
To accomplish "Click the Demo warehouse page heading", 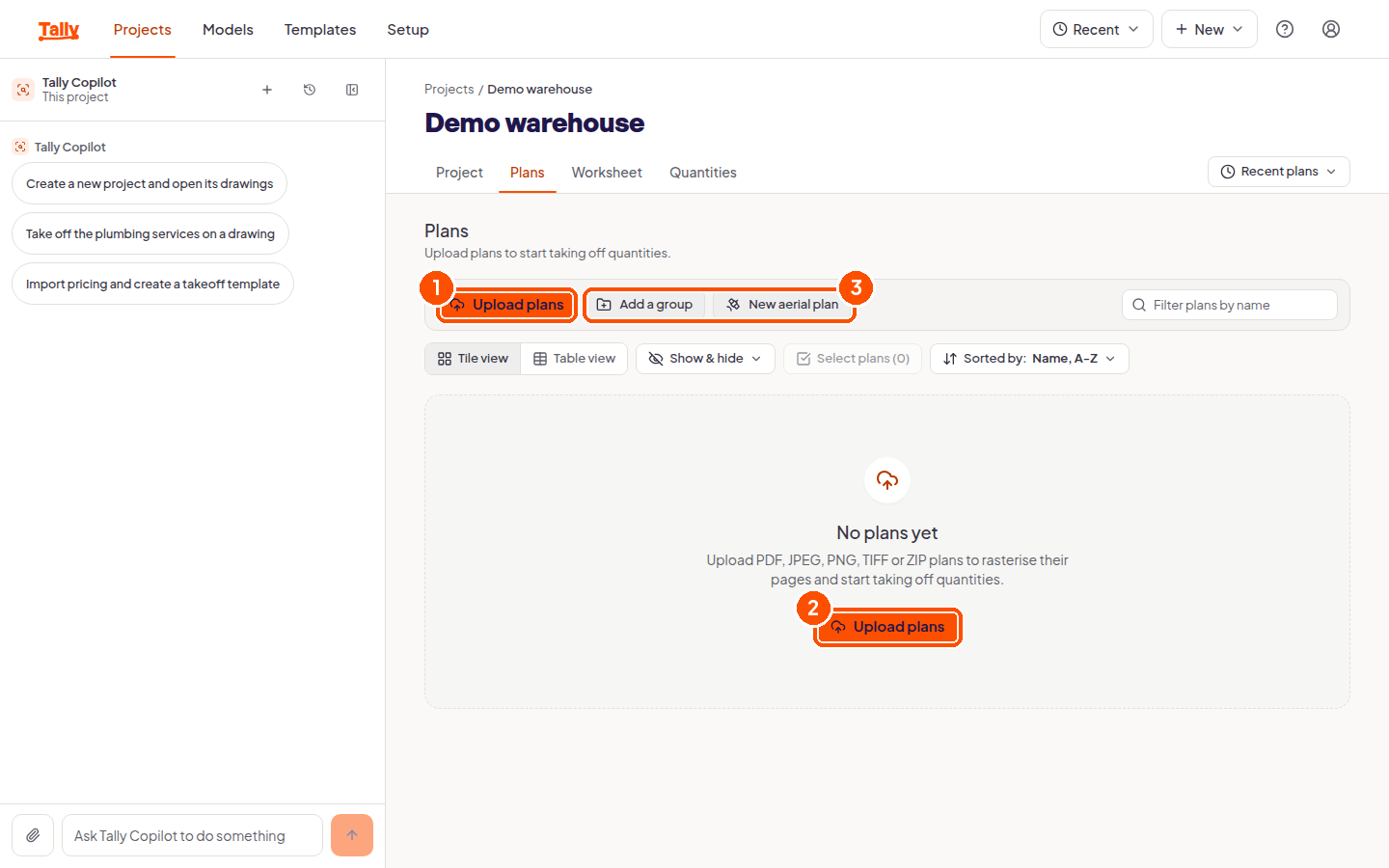I will 534,122.
